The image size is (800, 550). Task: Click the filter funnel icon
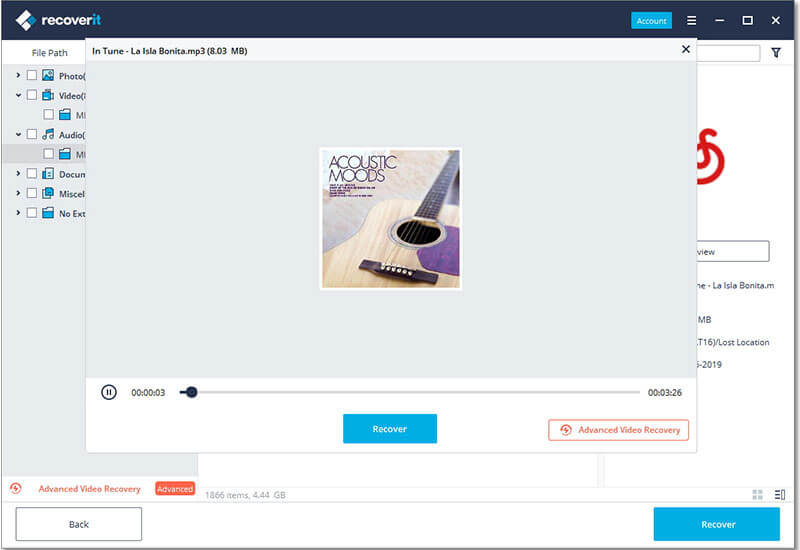tap(776, 53)
